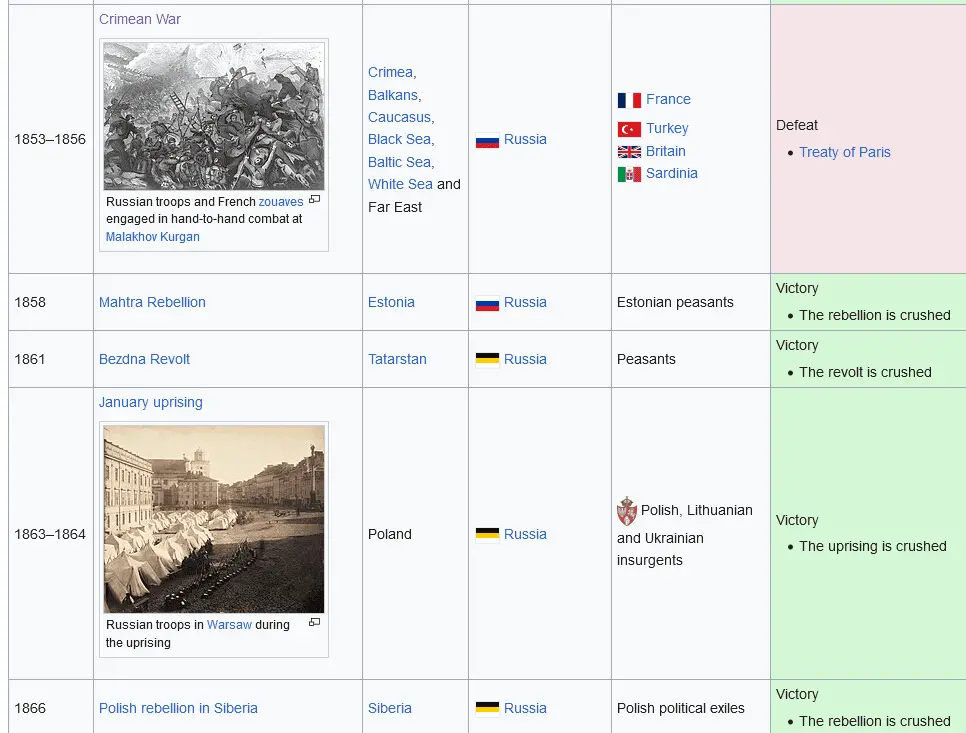This screenshot has width=966, height=733.
Task: Open the France link
Action: point(668,99)
